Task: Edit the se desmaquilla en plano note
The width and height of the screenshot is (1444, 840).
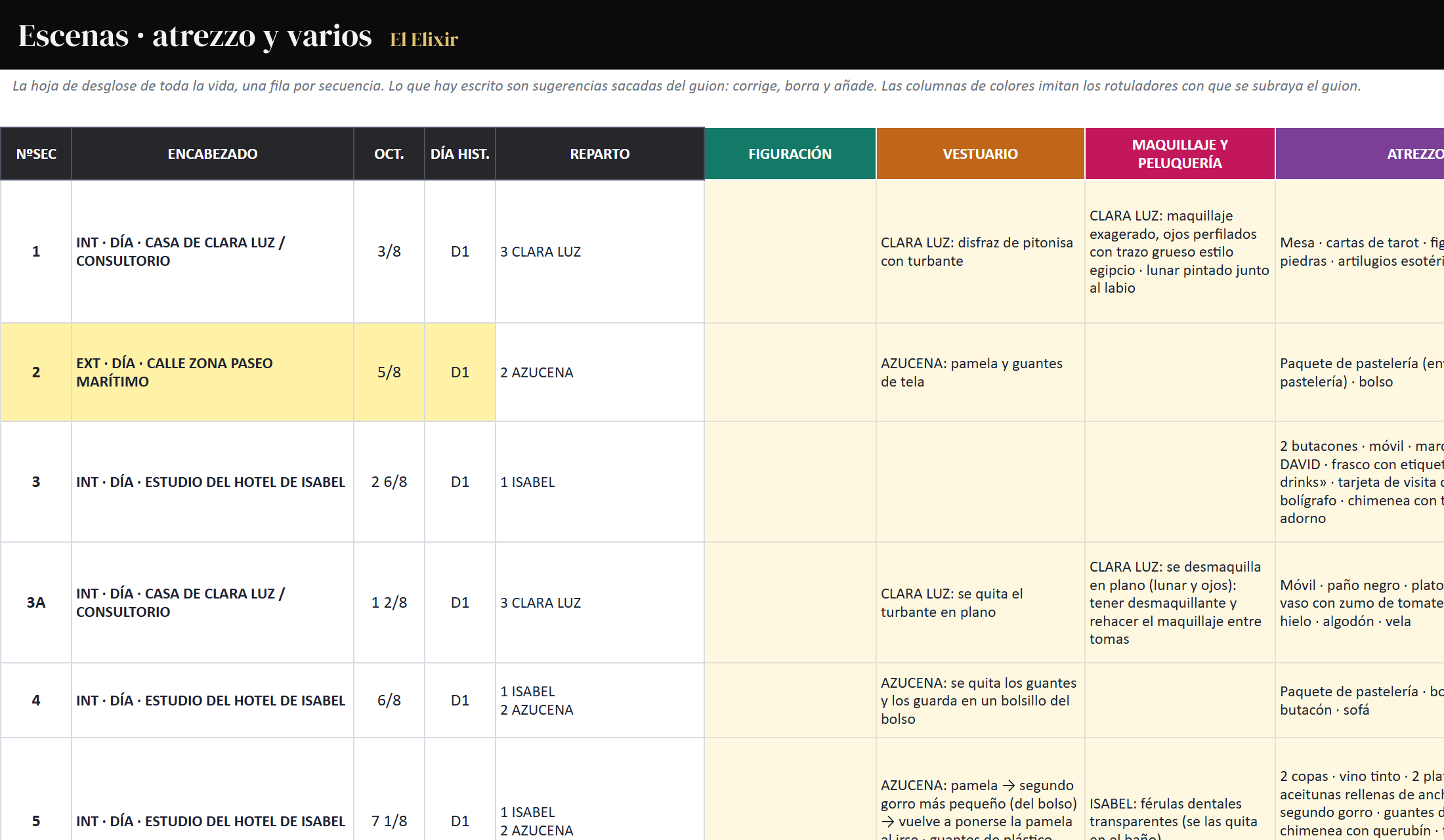Action: 1179,602
